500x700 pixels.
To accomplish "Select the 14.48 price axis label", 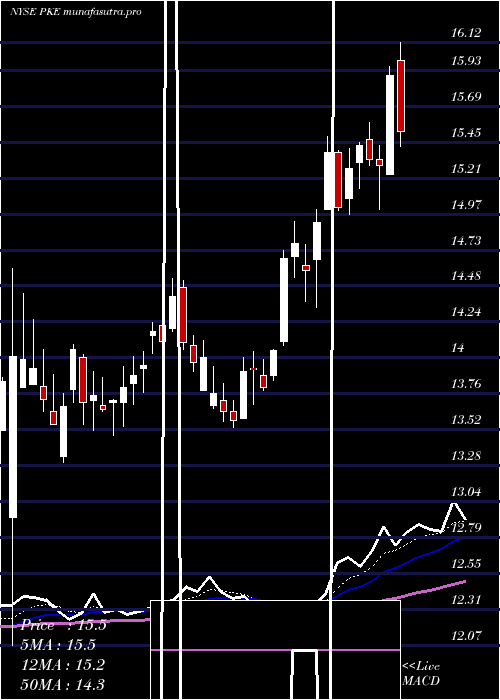I will [x=466, y=276].
